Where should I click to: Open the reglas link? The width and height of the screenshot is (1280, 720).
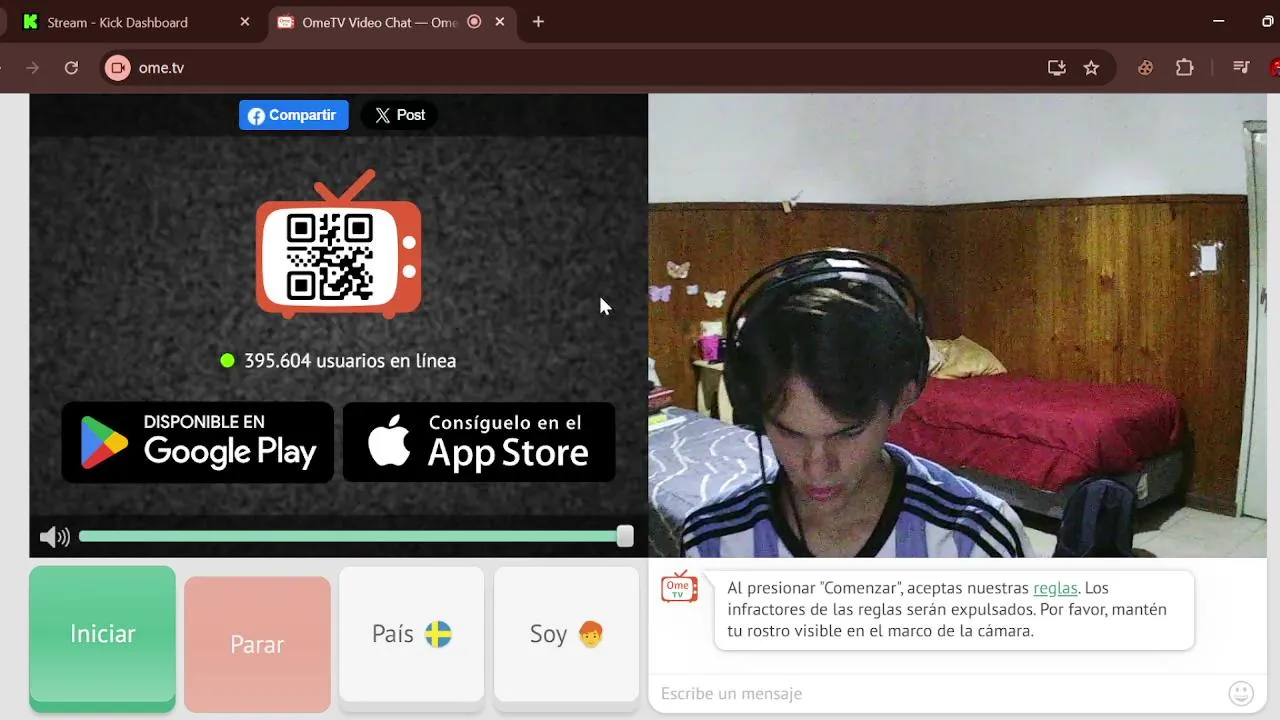[x=1055, y=588]
